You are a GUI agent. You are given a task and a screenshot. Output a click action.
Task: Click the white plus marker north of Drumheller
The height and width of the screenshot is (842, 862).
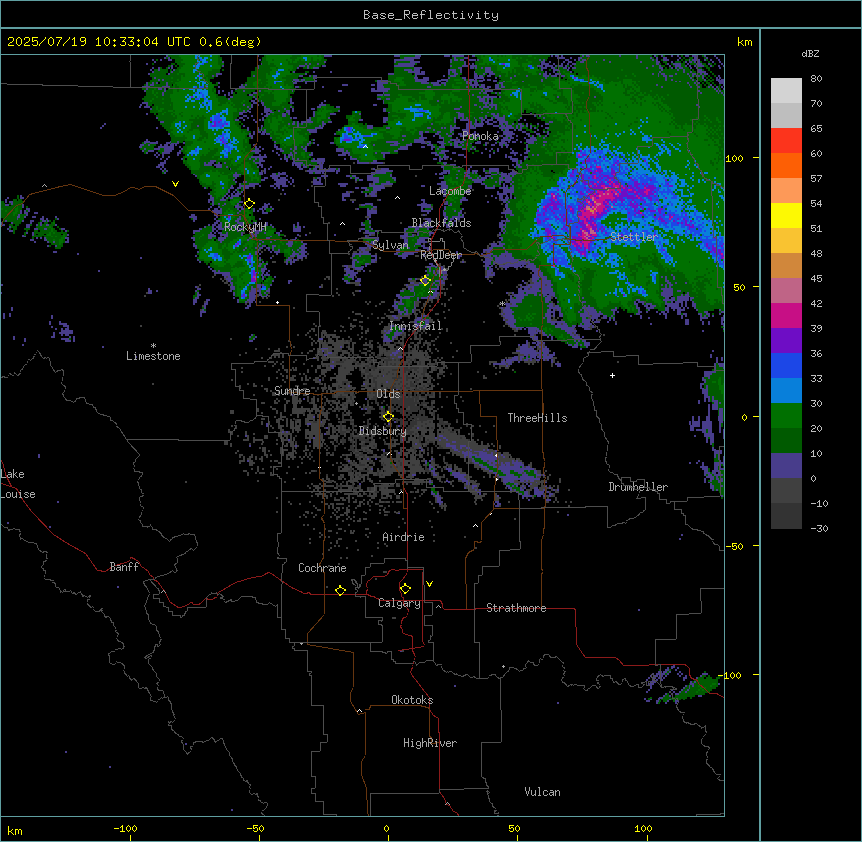coord(612,375)
